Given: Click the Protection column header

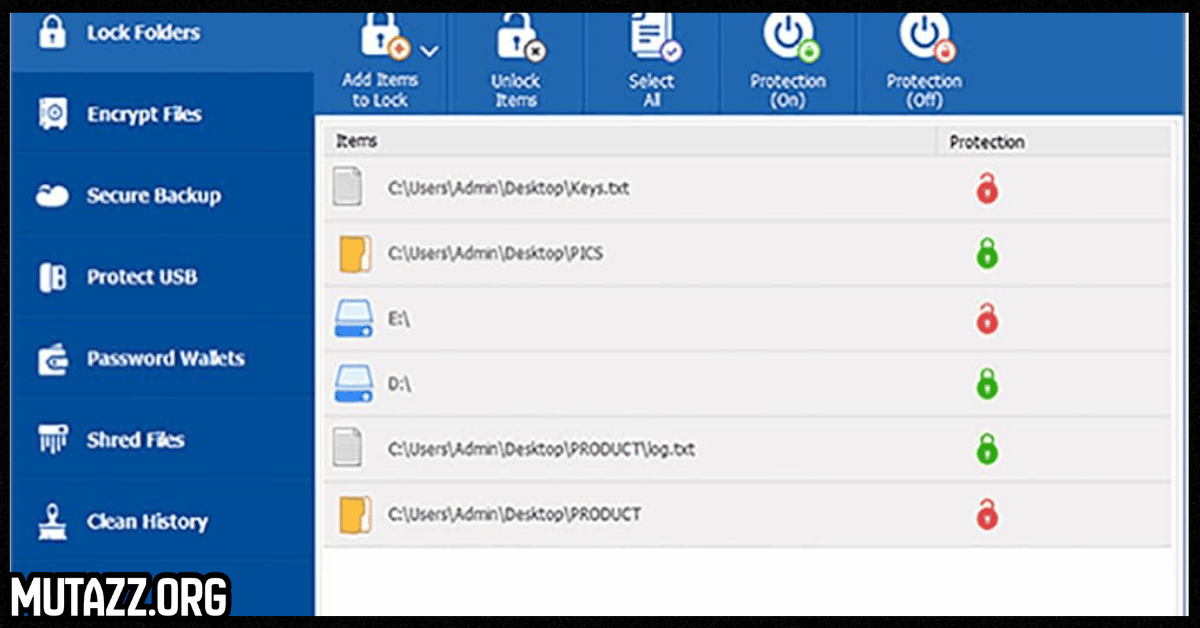Looking at the screenshot, I should pos(986,142).
